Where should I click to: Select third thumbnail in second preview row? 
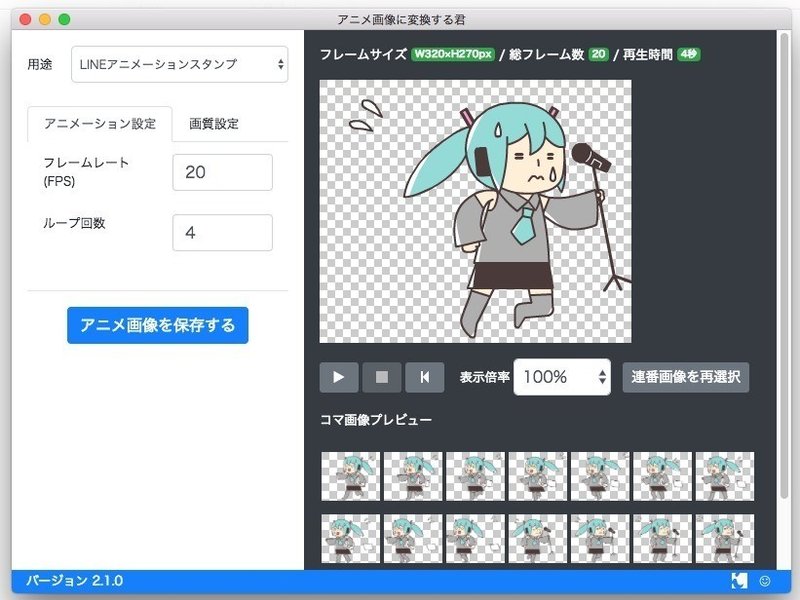(x=475, y=538)
